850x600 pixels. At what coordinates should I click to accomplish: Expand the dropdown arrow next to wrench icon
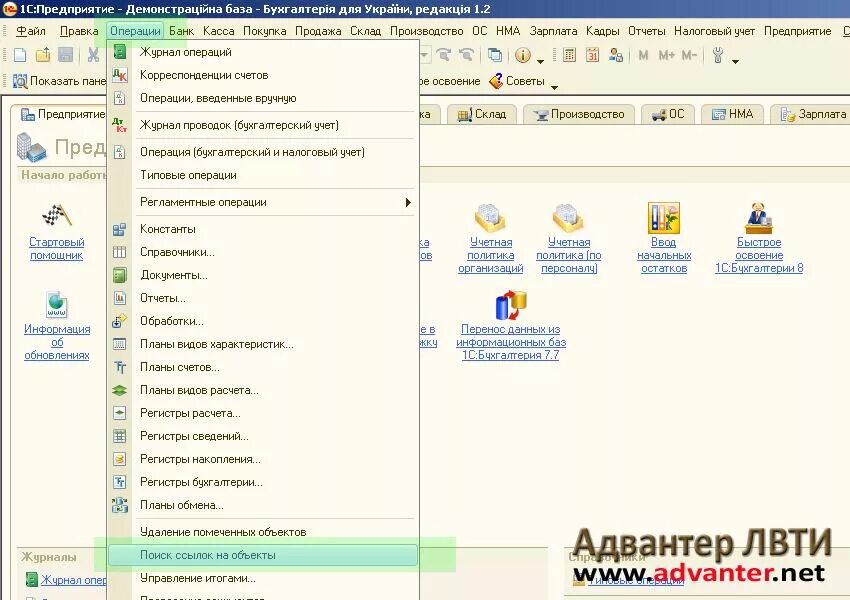pyautogui.click(x=735, y=61)
